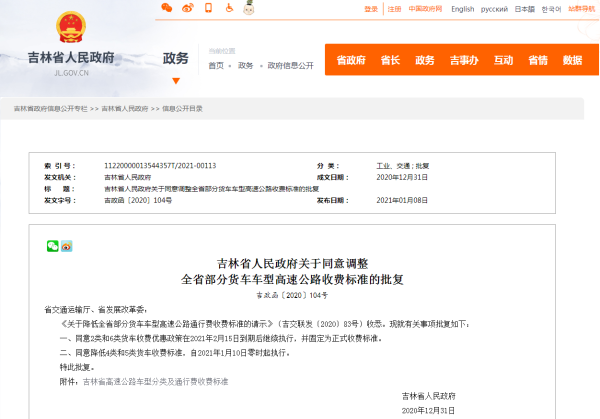Click the 发布日期 value 2021年01月08日
Viewport: 600px width, 419px height.
coord(402,200)
